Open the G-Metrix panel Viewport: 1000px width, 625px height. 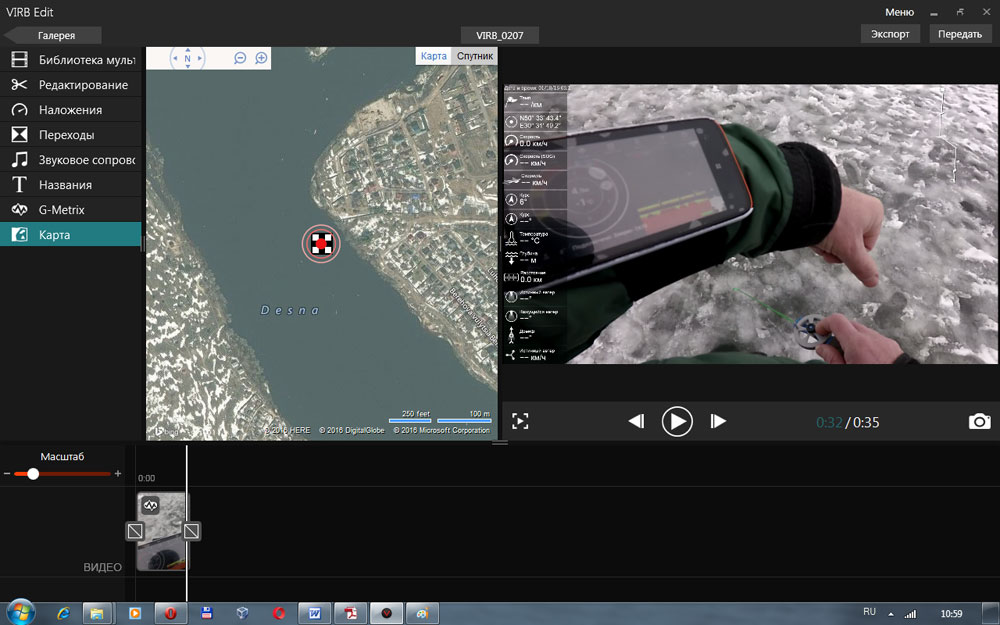point(61,210)
